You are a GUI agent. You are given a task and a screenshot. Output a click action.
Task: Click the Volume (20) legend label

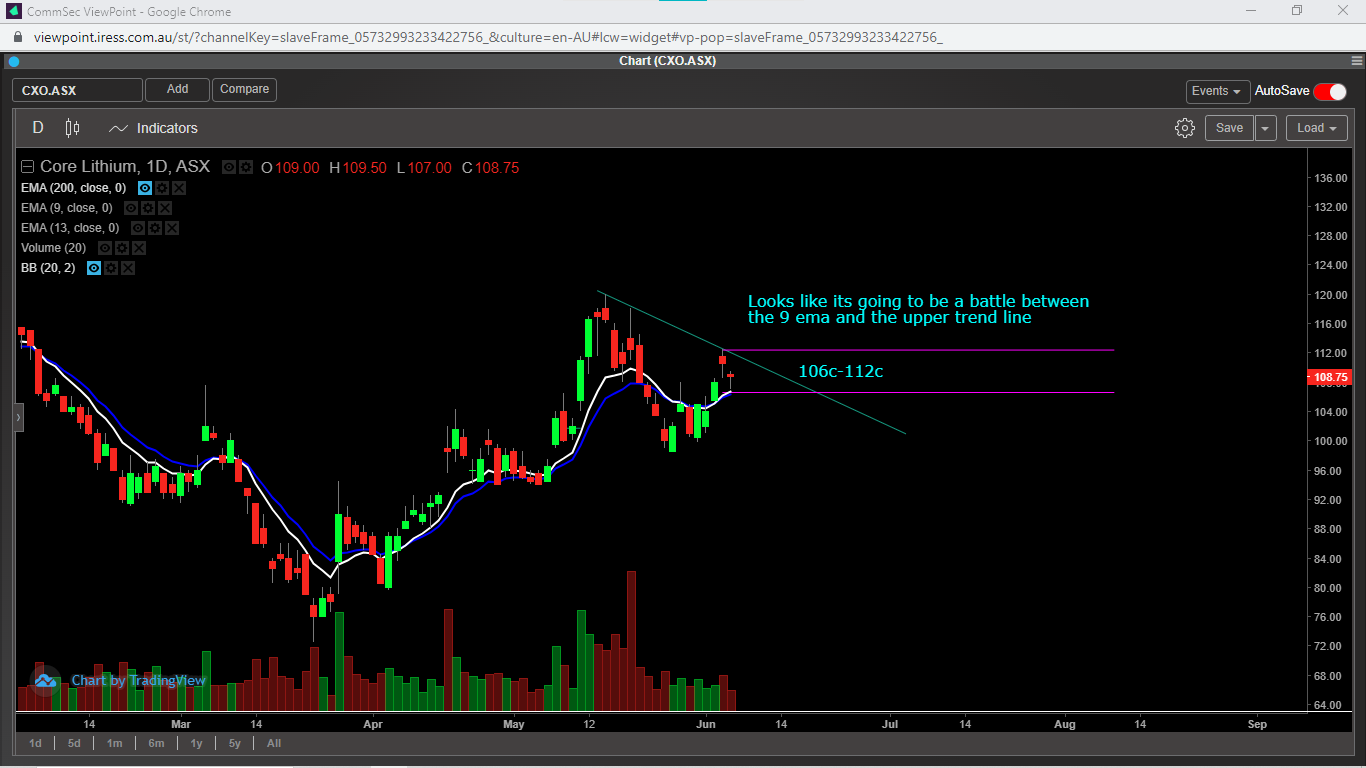54,248
